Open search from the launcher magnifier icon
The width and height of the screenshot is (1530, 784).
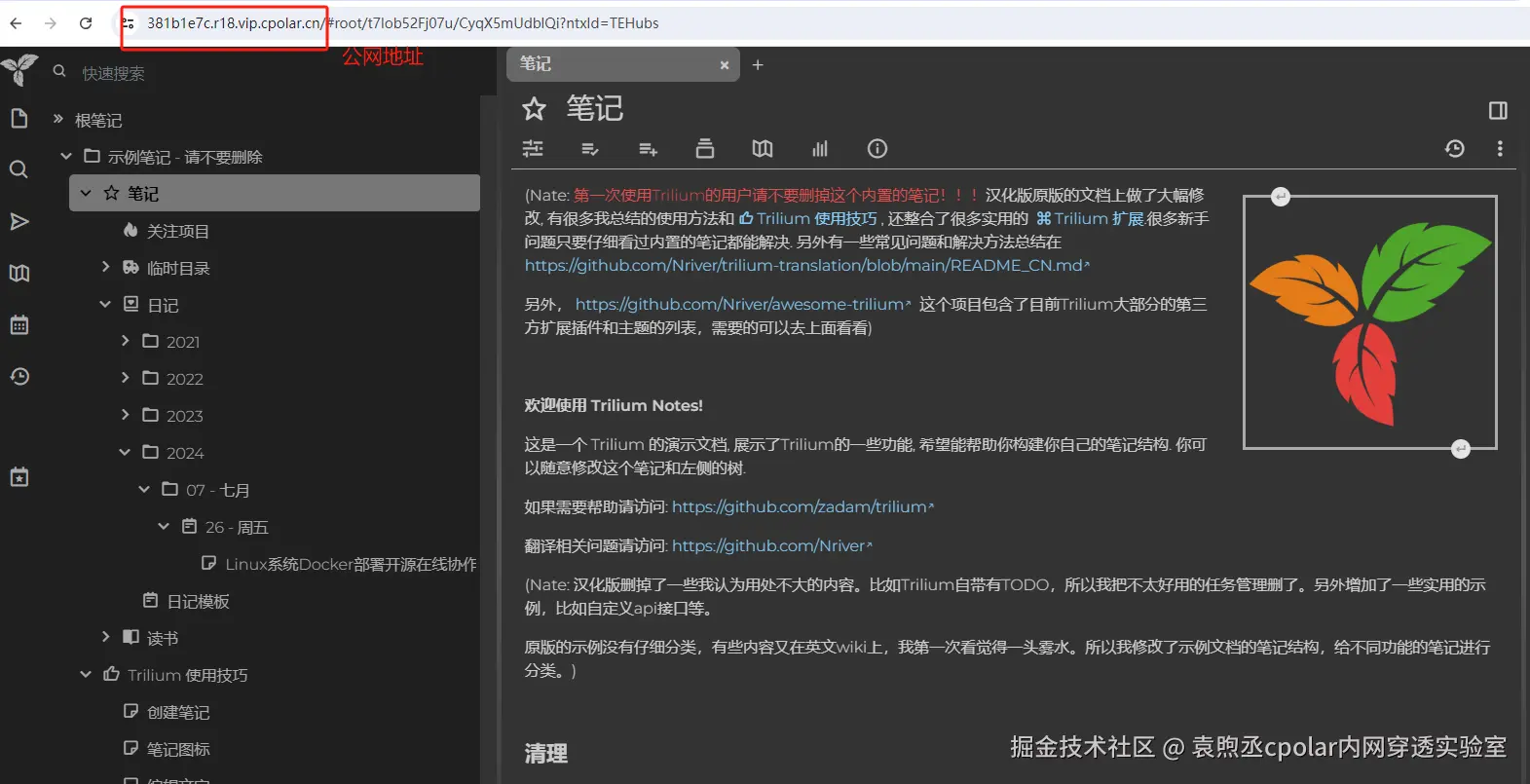click(x=19, y=169)
